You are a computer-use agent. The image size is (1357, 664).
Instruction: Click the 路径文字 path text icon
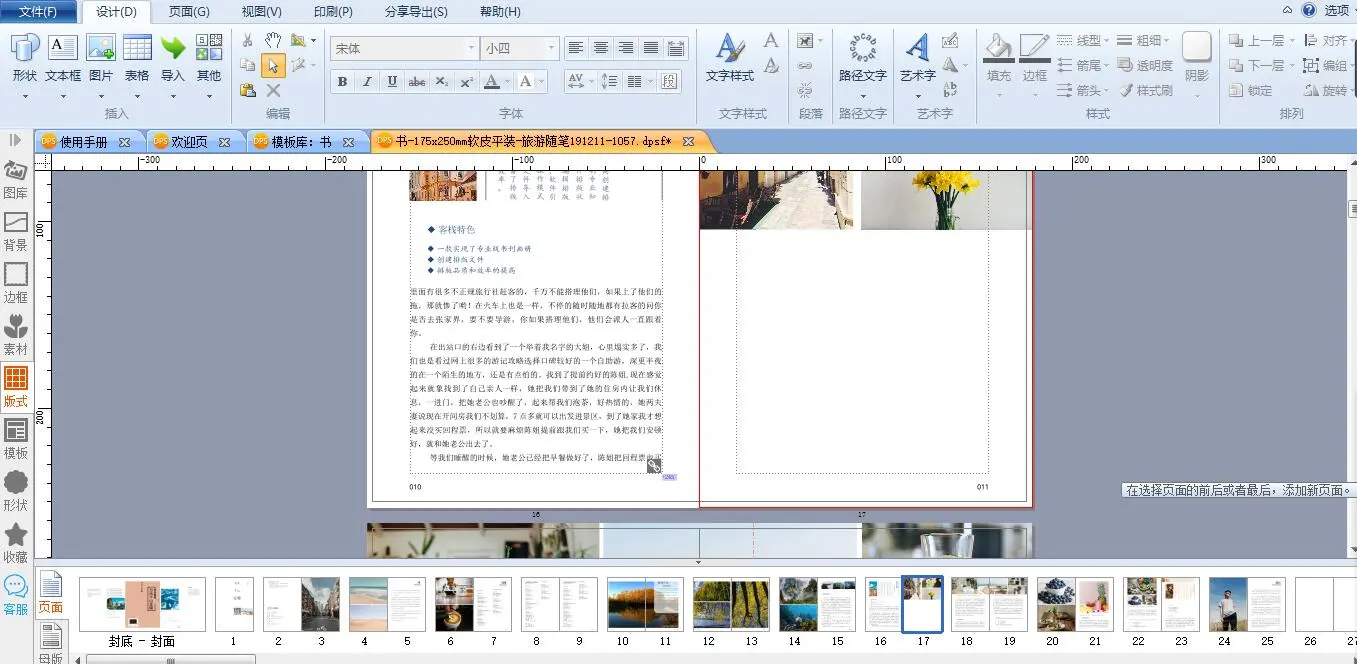click(862, 48)
